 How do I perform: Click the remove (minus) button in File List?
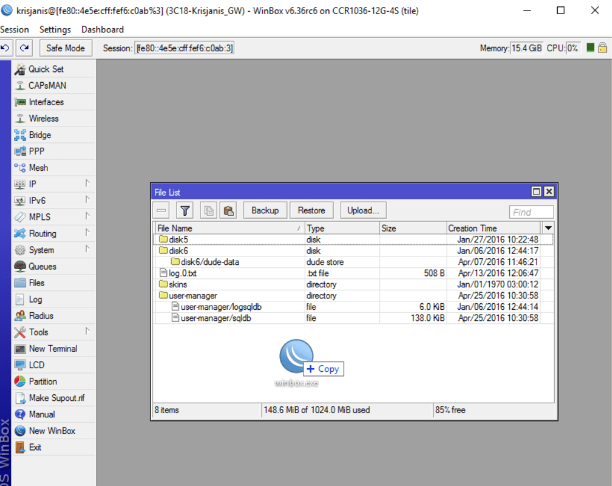[x=161, y=211]
